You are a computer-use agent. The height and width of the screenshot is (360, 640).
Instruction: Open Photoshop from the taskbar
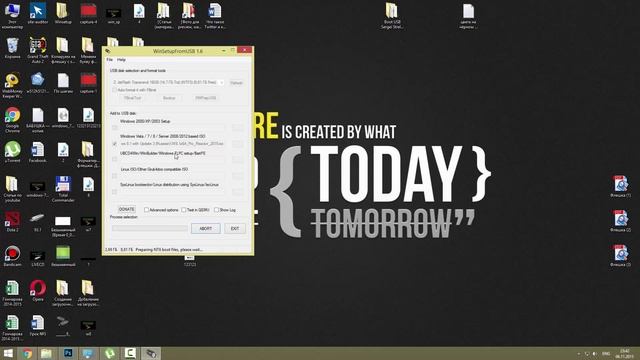(68, 353)
